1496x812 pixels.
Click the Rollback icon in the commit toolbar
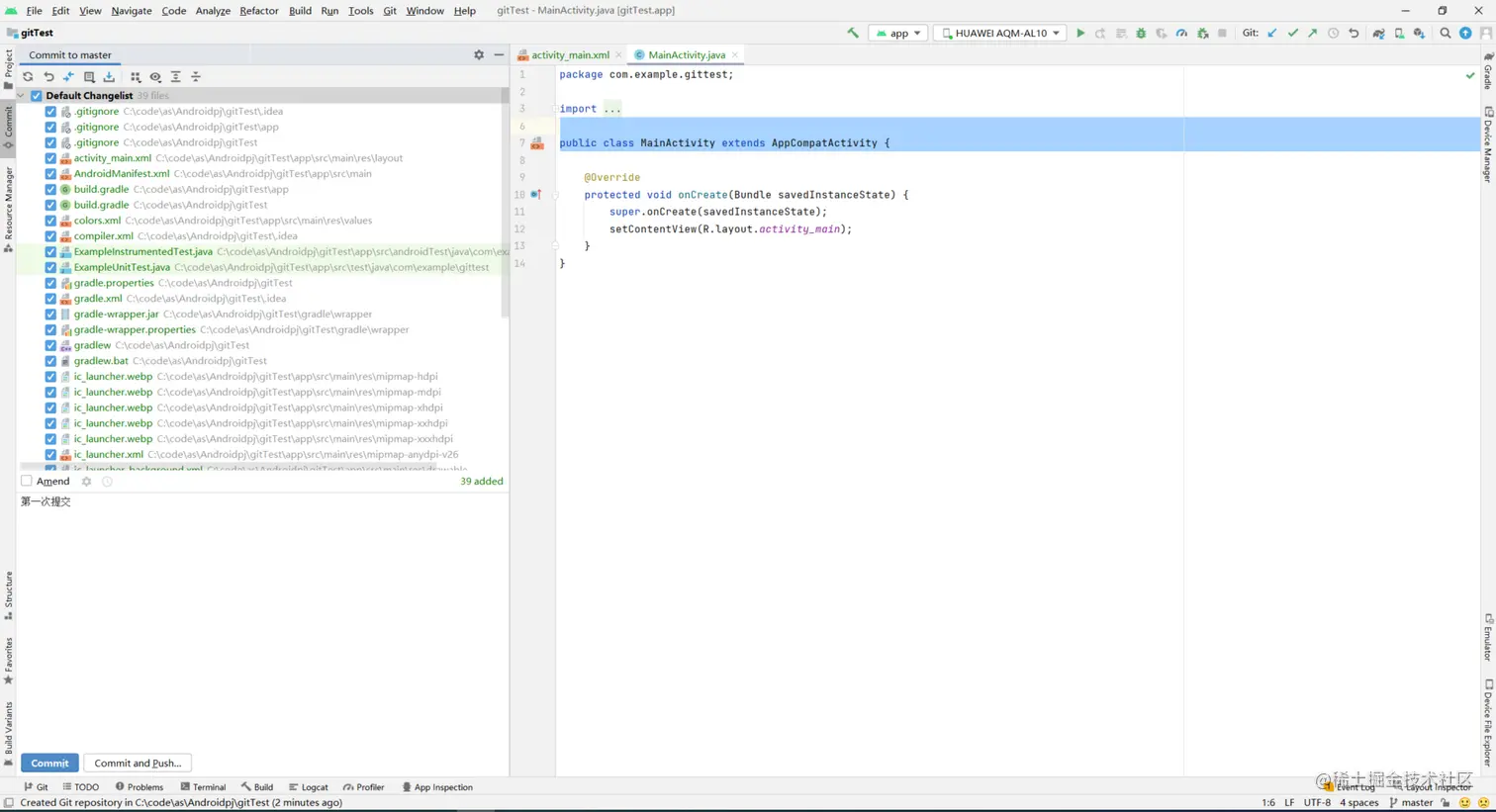pos(48,76)
